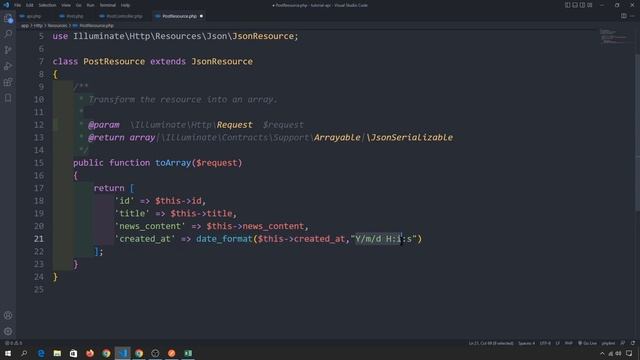Click the Ln 21 cursor position status
The image size is (640, 360).
tap(491, 343)
